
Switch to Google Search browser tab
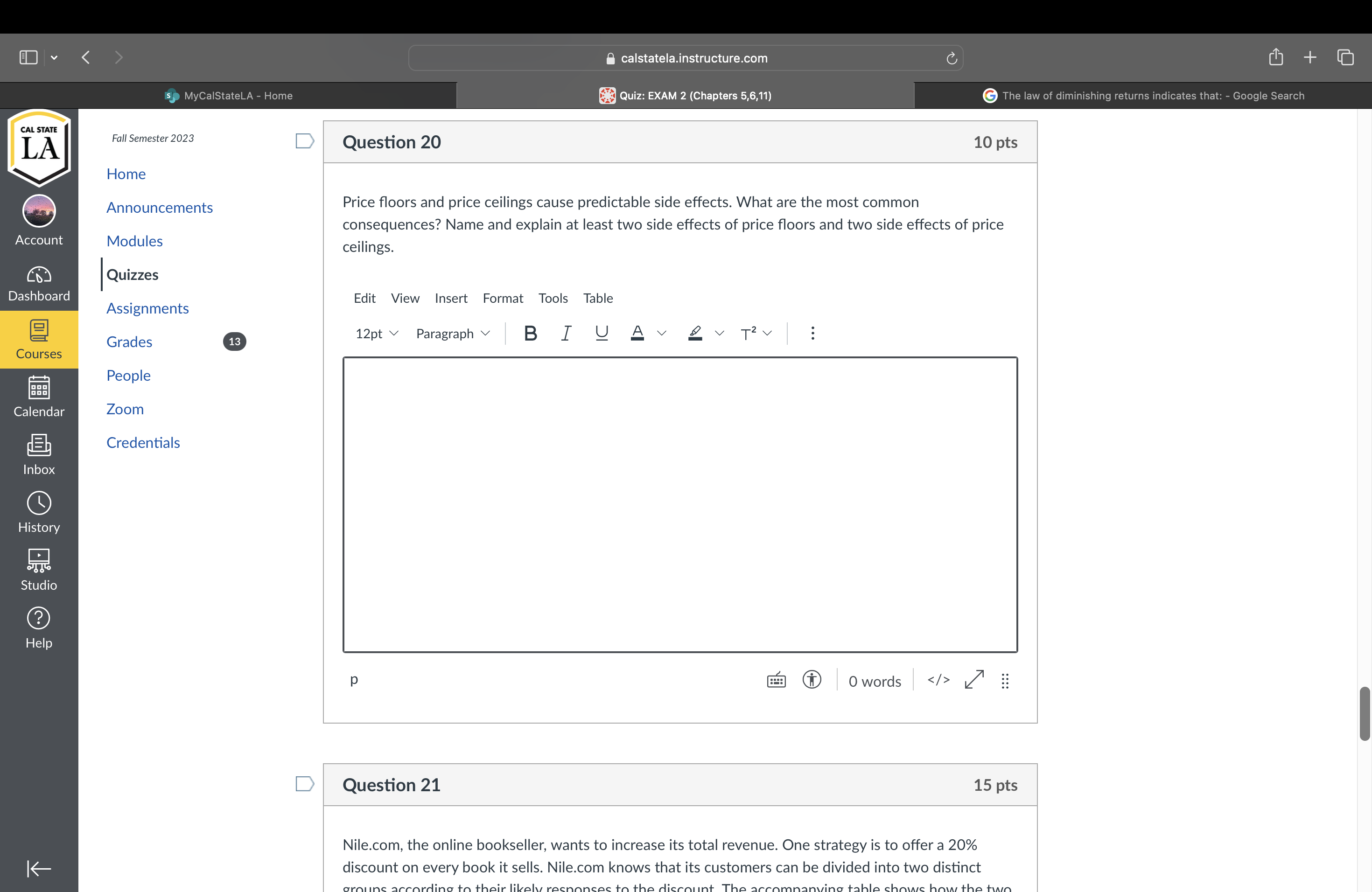pyautogui.click(x=1143, y=96)
